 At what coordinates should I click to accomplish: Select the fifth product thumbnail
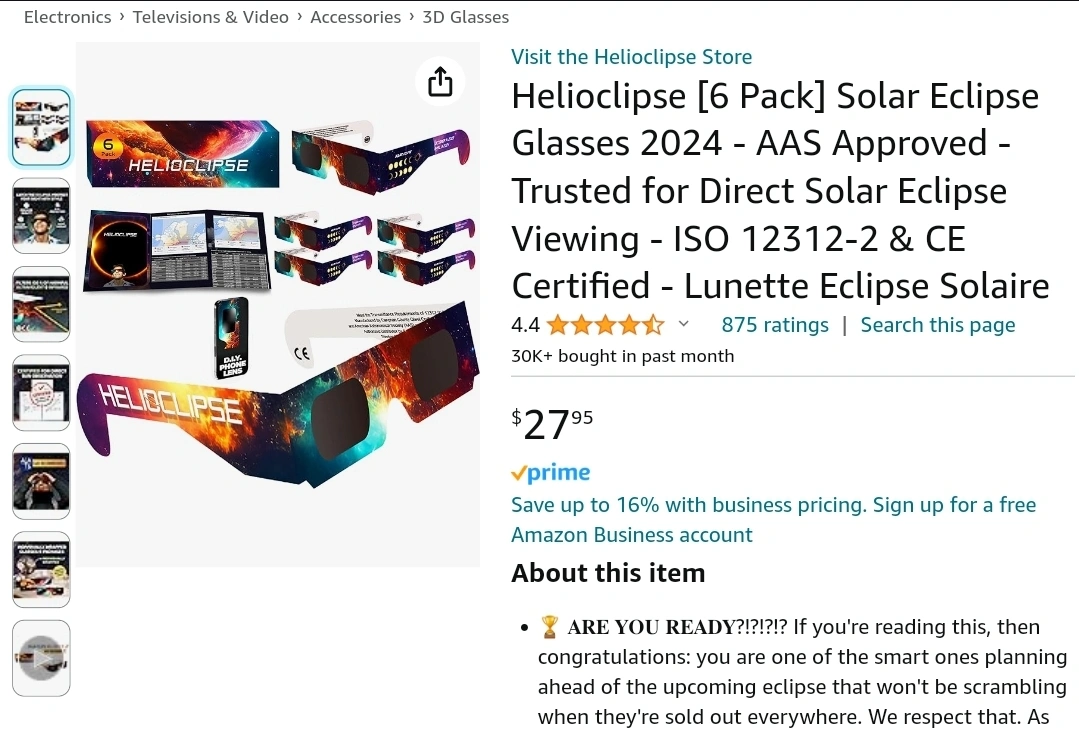[x=41, y=481]
